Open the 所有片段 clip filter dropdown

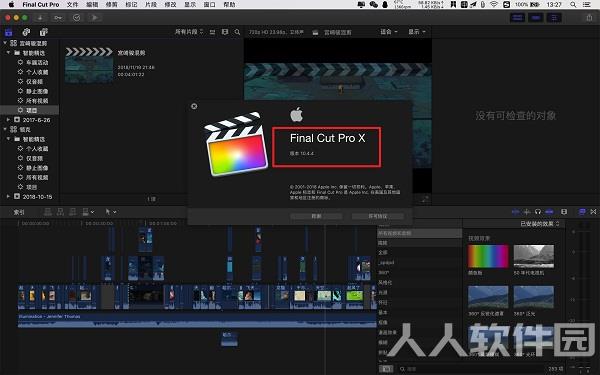[x=189, y=32]
